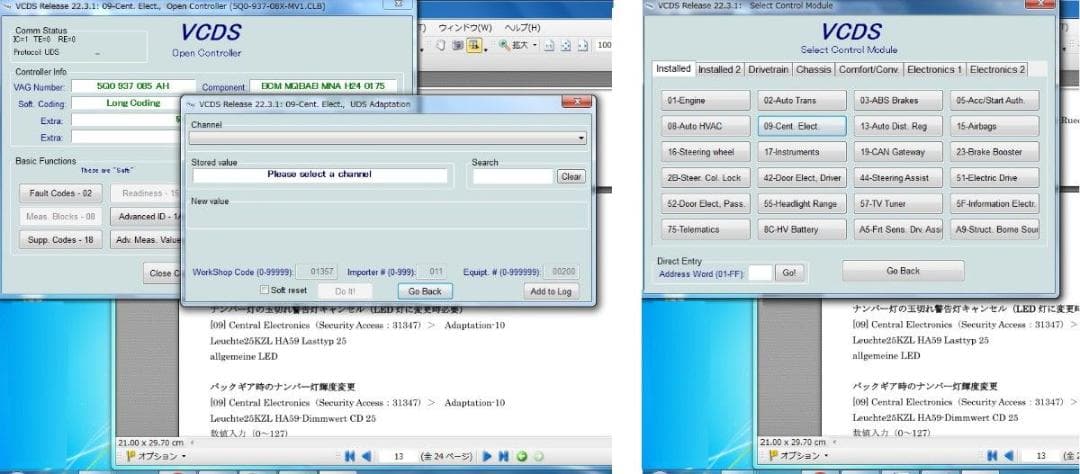Click Go! next to Address Word field
The height and width of the screenshot is (474, 1080).
pos(789,273)
